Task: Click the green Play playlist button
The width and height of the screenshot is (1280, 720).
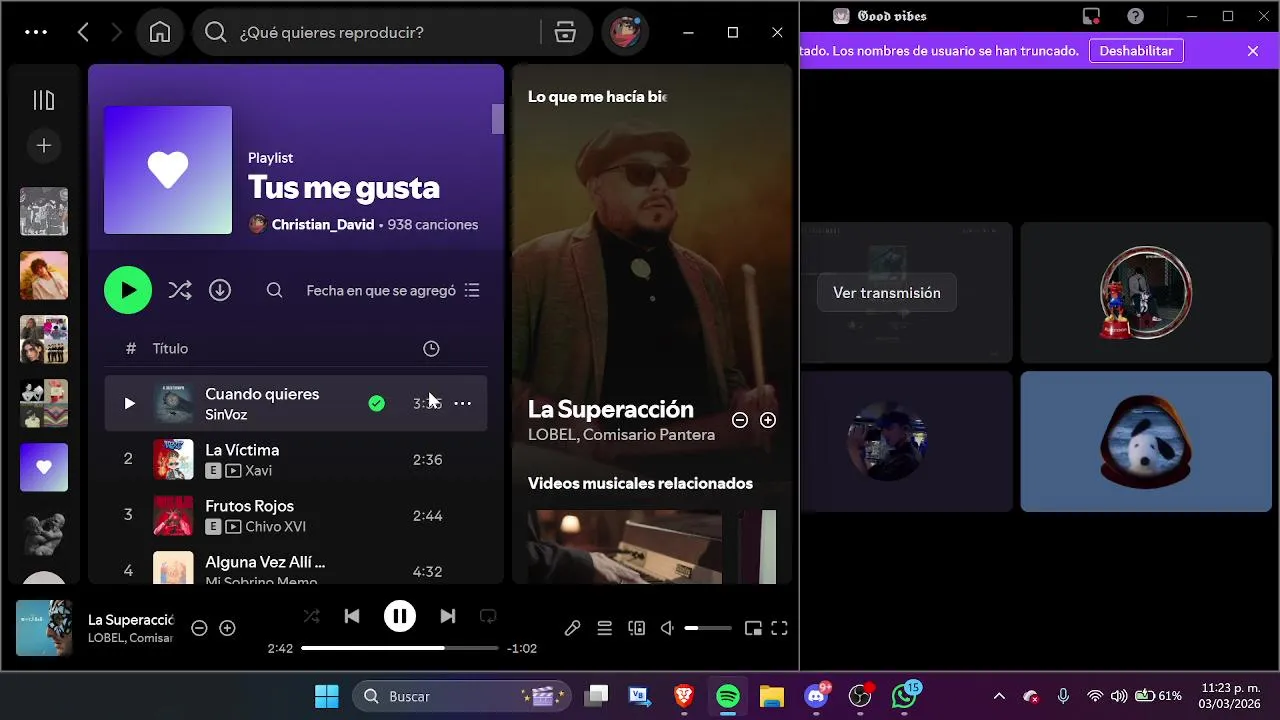Action: pos(128,290)
